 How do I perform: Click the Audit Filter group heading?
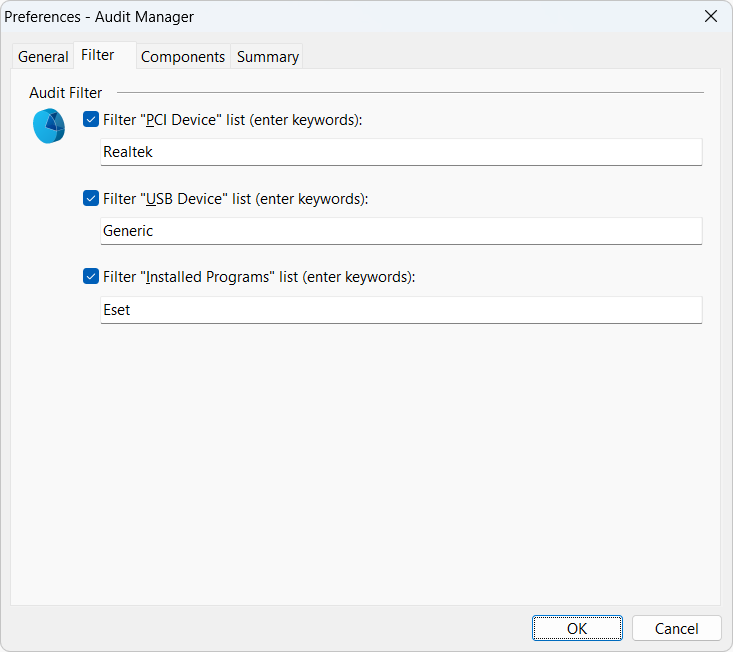66,93
